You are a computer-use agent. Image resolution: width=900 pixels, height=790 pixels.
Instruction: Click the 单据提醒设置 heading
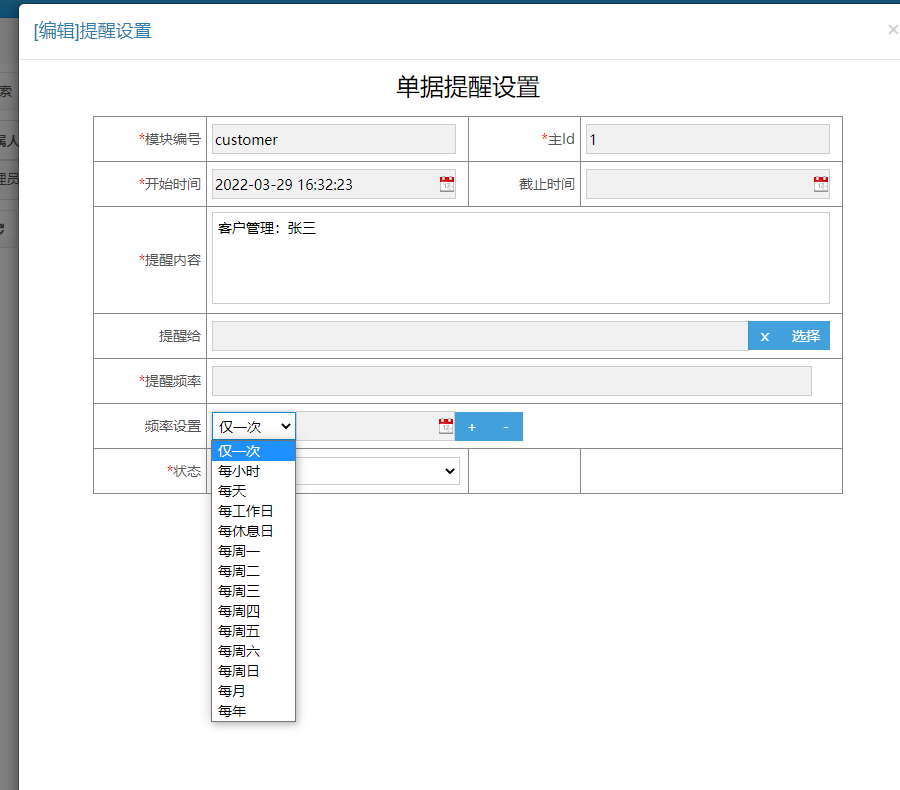468,87
